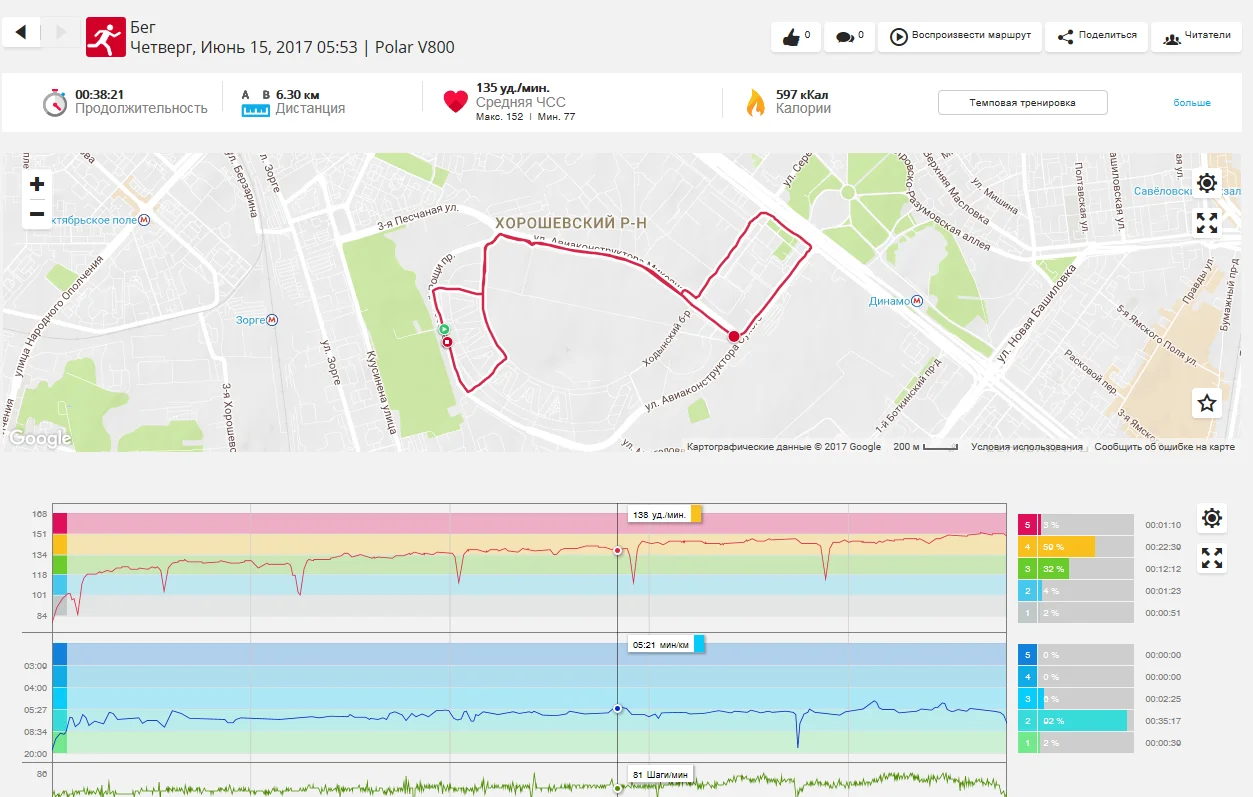Click 00:38:21 duration value

tap(98, 94)
